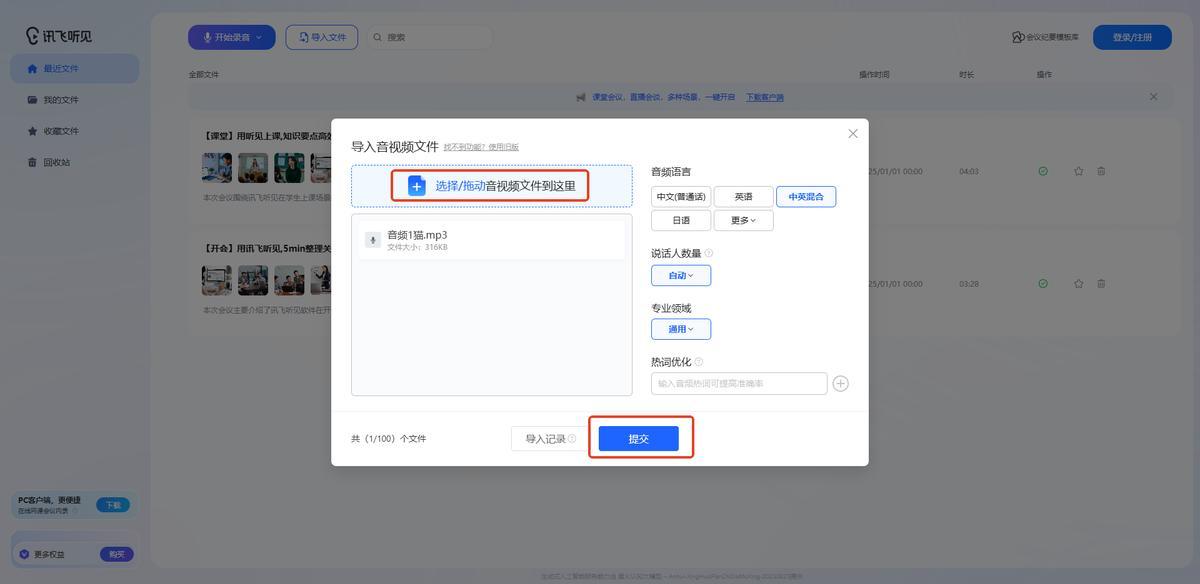
Task: Click the 讯飞听见 logo
Action: [59, 36]
